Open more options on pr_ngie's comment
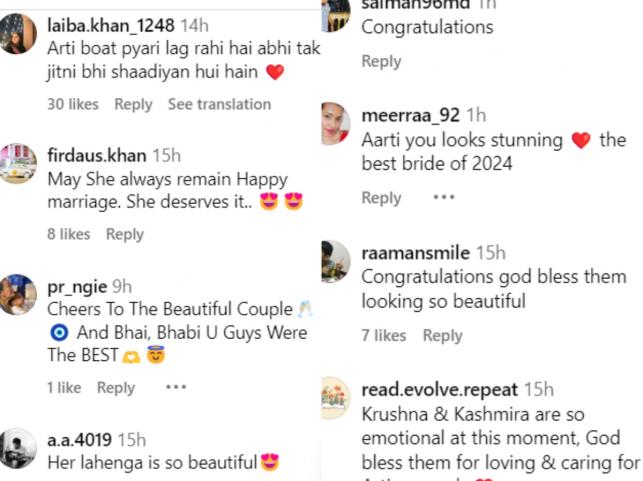 click(176, 387)
